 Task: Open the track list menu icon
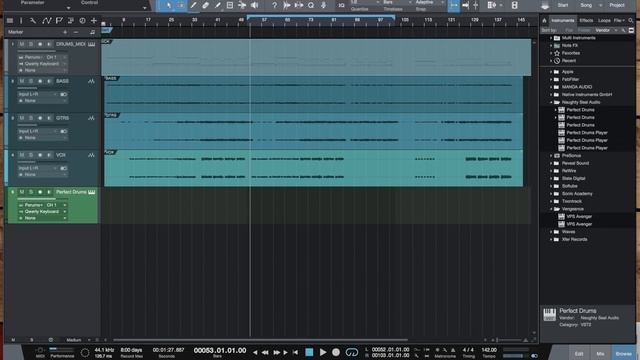point(10,20)
